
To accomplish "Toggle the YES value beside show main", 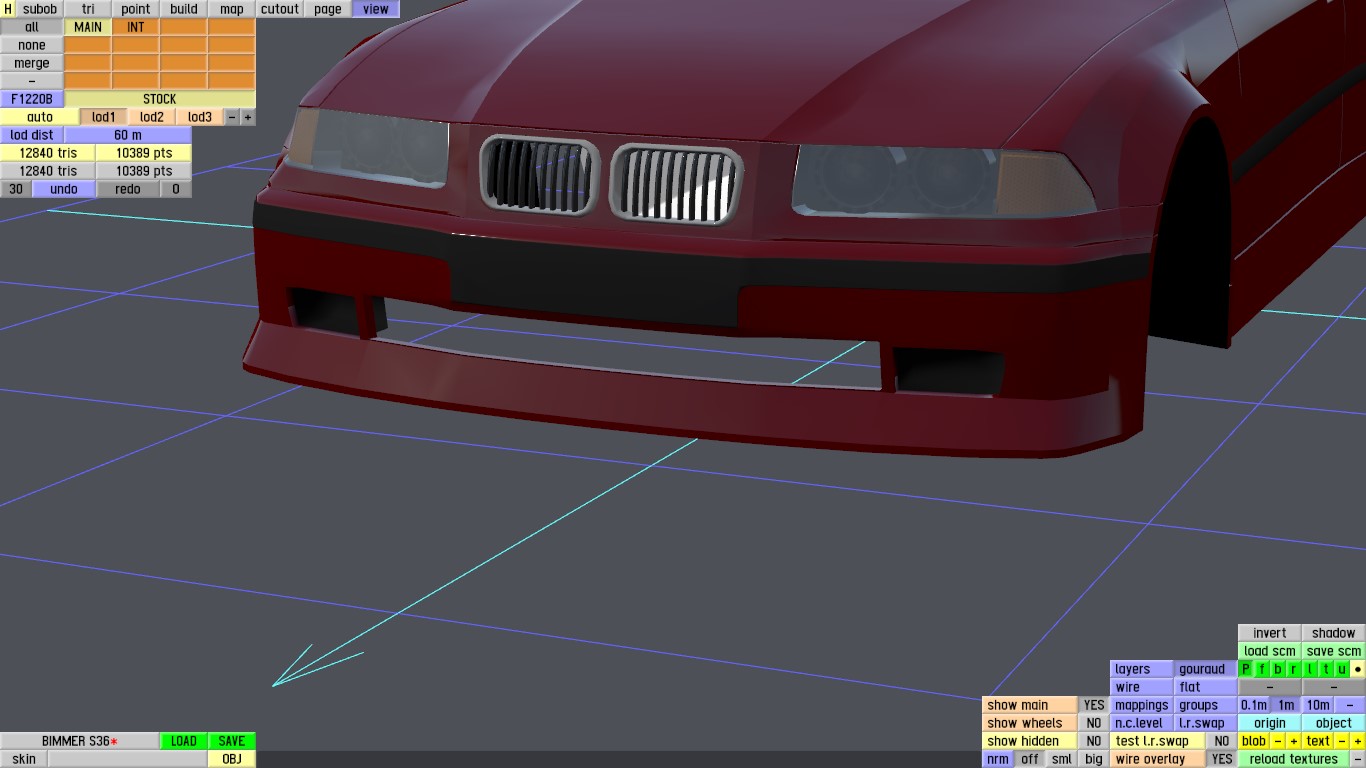I will 1094,705.
